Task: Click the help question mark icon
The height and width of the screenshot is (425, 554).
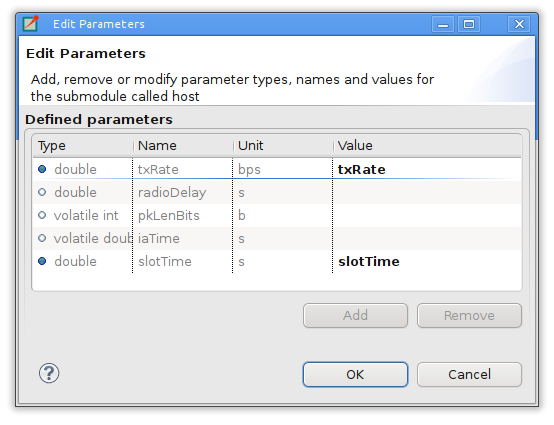Action: 49,373
